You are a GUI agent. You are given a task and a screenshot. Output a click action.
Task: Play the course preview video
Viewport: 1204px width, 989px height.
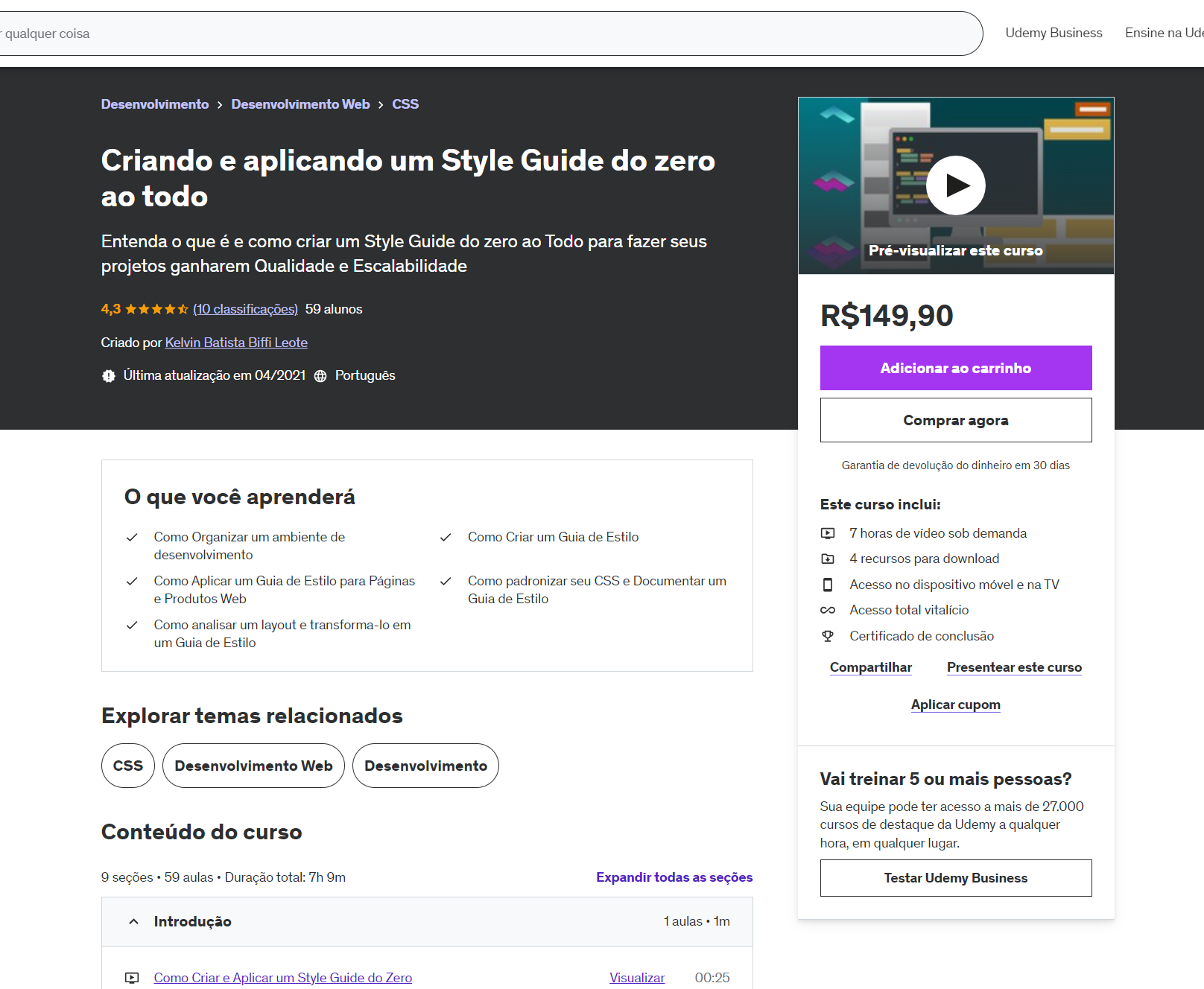pos(956,185)
